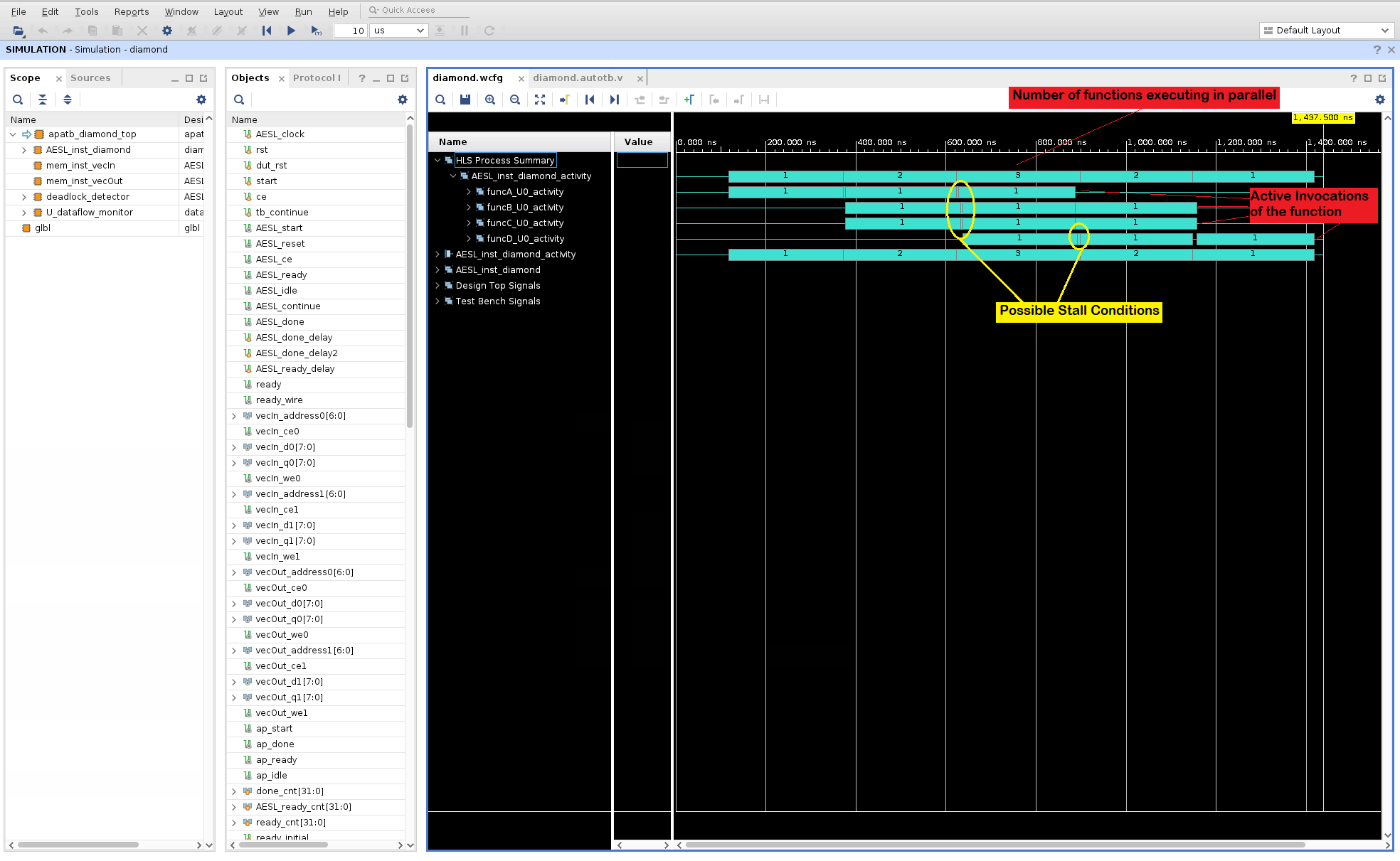The width and height of the screenshot is (1400, 861).
Task: Select the AESL_clock object
Action: [x=280, y=134]
